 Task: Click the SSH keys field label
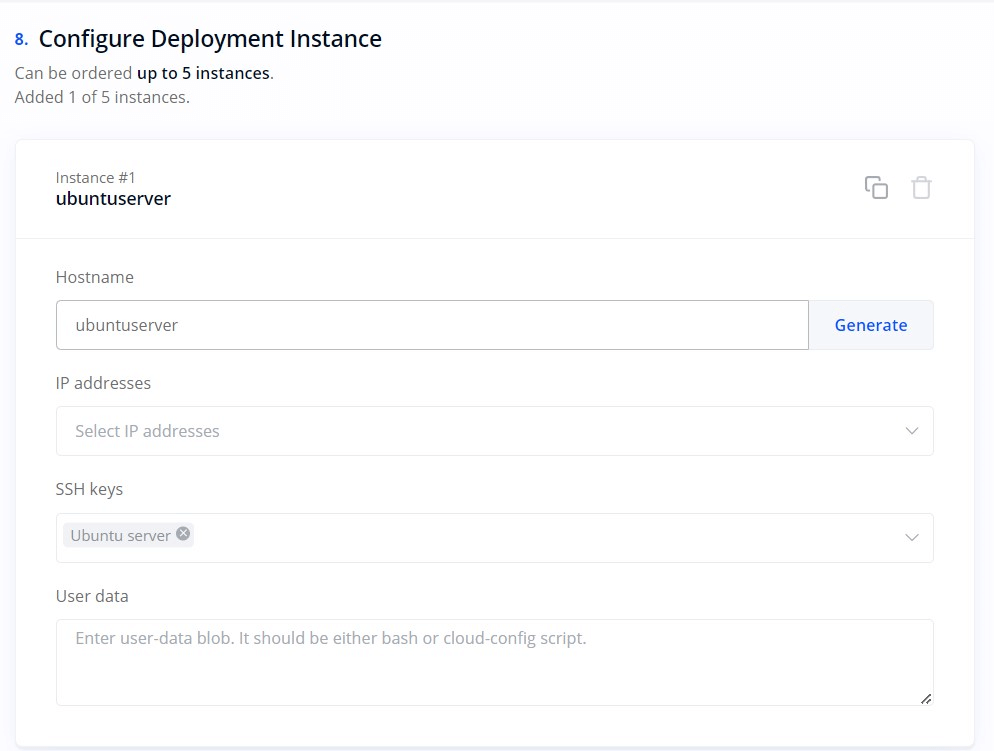(x=89, y=489)
